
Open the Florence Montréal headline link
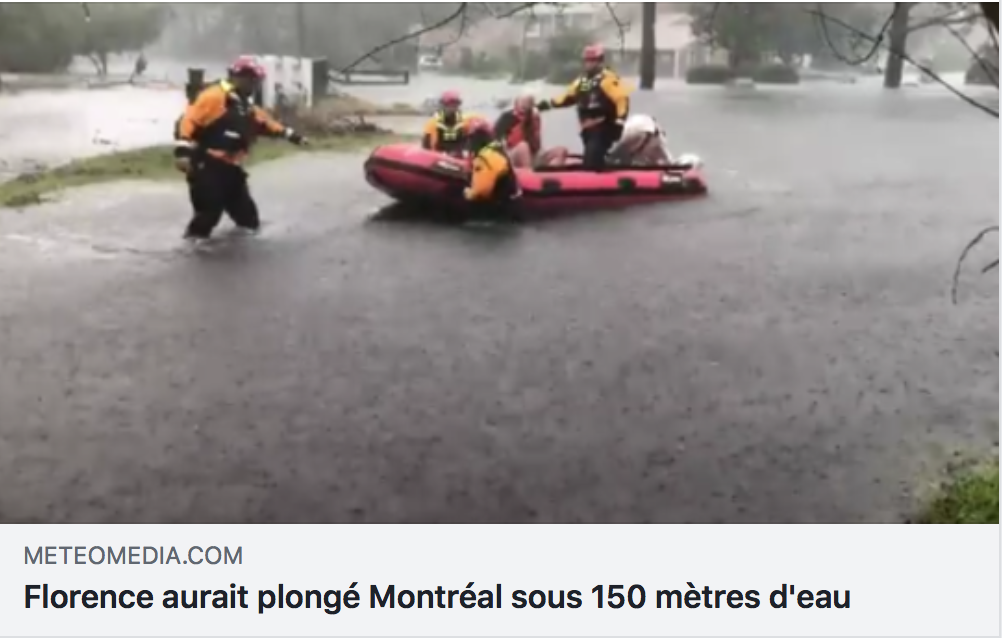437,597
